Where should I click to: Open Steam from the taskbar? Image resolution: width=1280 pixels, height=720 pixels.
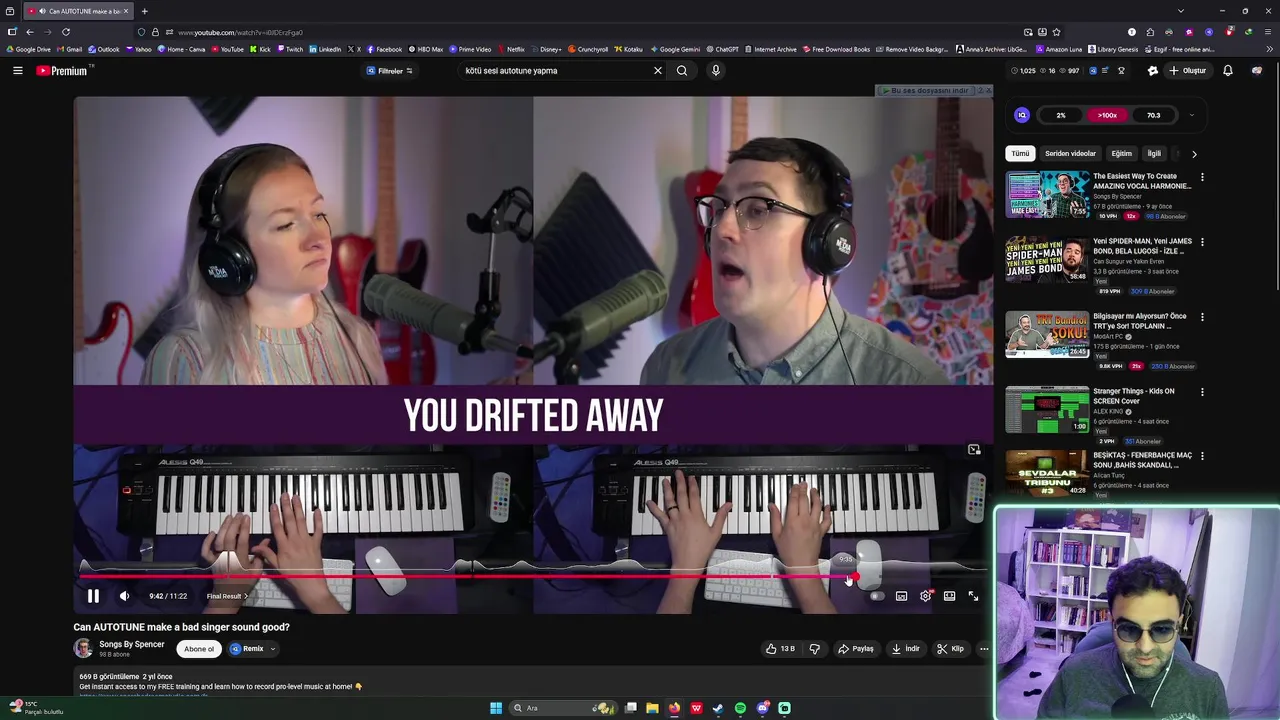pos(718,708)
